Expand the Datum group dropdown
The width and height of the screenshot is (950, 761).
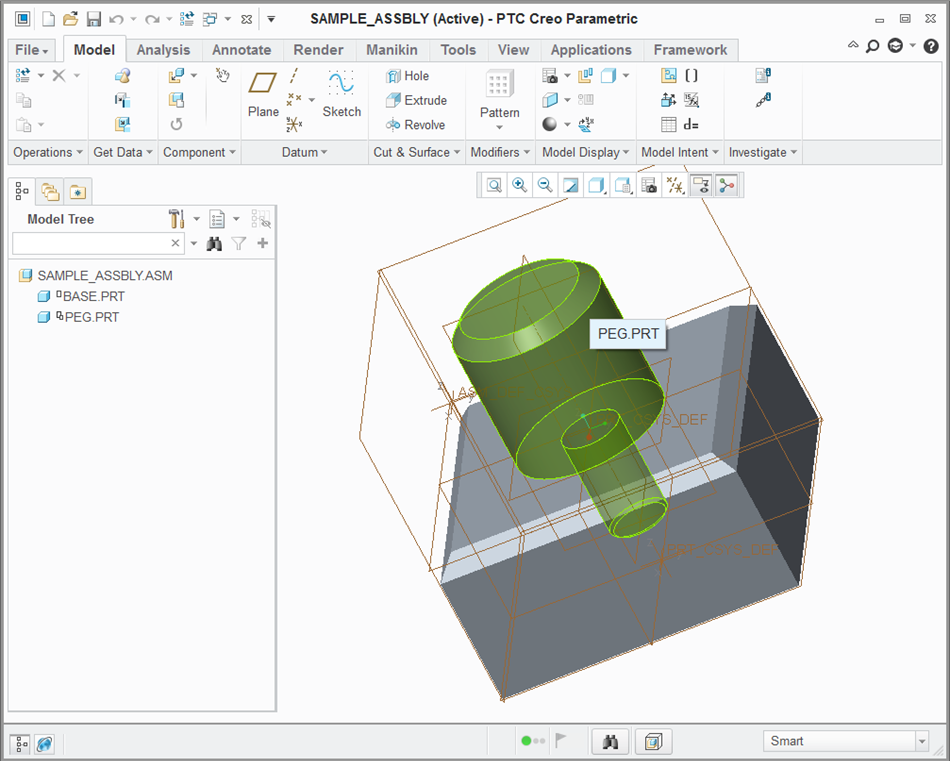tap(305, 153)
